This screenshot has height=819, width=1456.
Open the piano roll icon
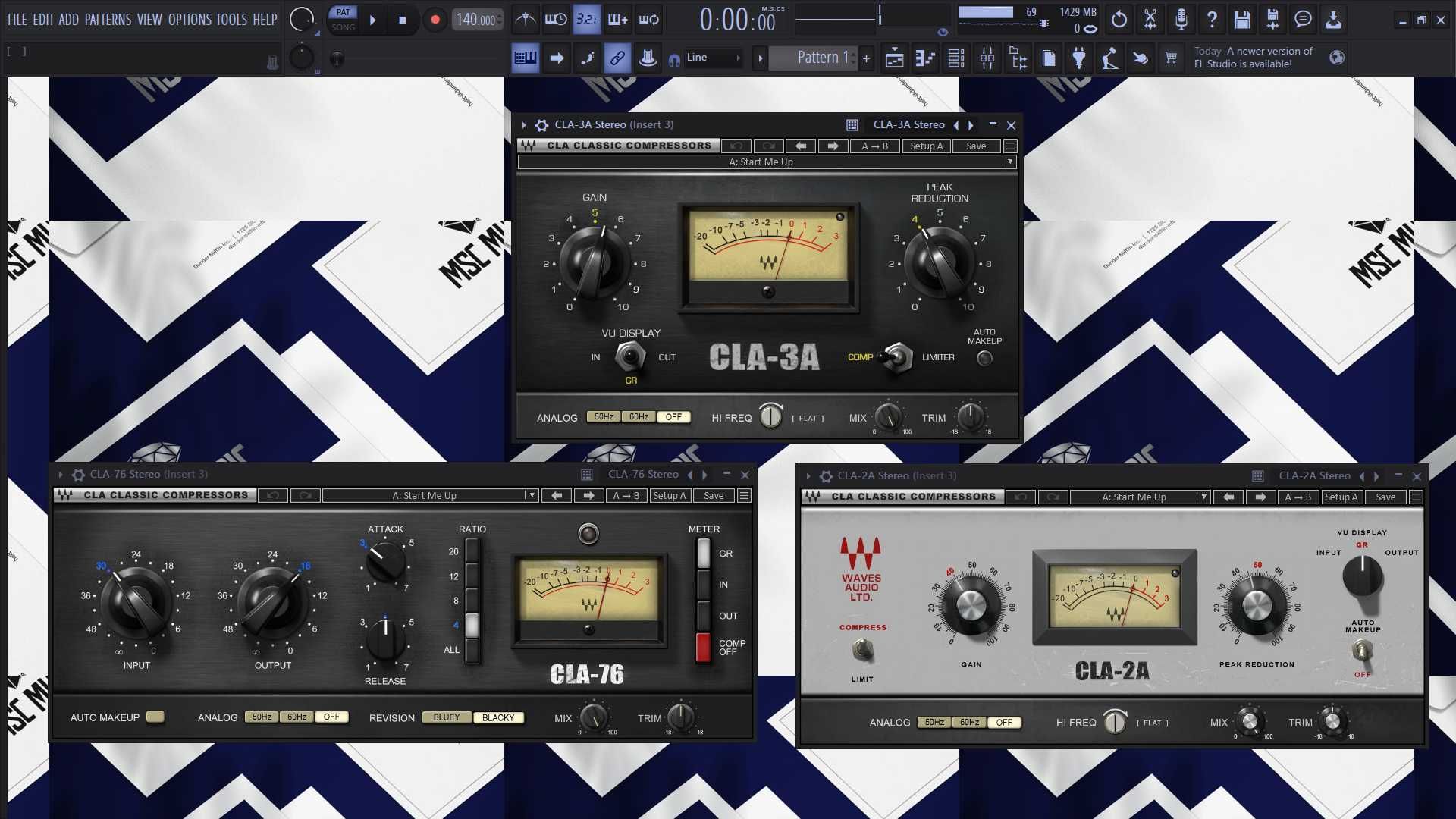click(x=925, y=58)
